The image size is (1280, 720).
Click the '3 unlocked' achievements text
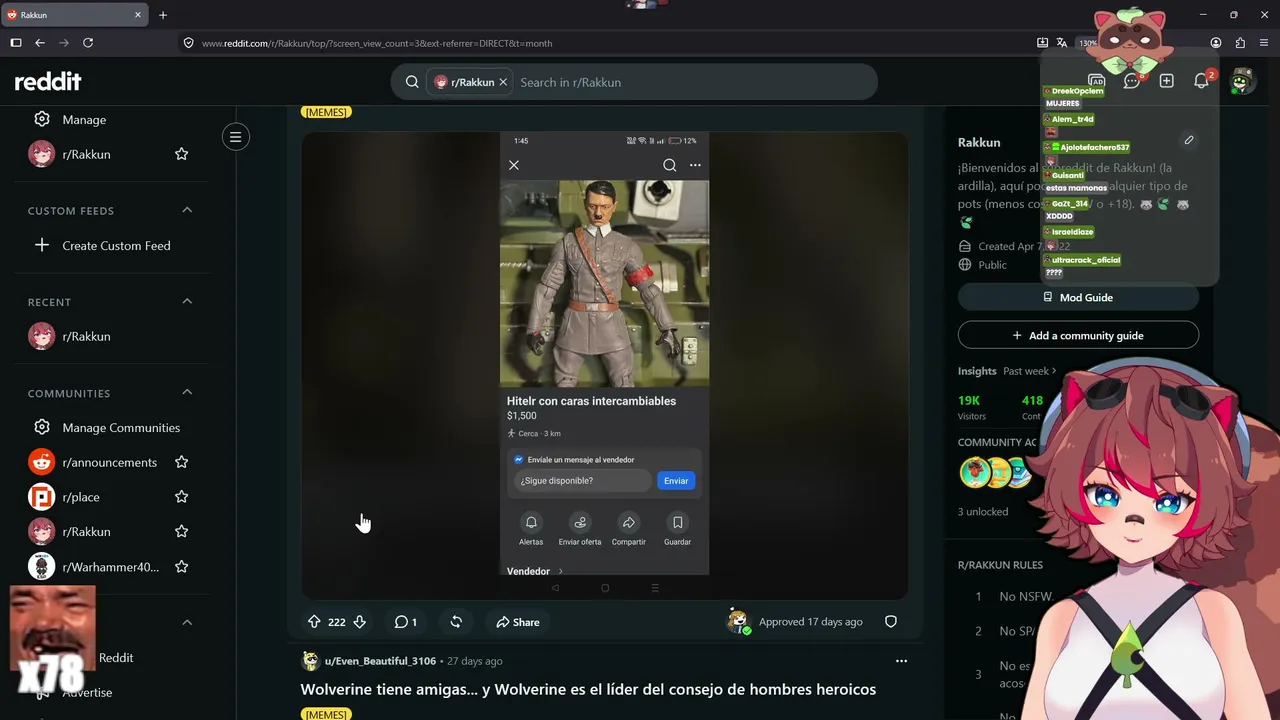(x=983, y=512)
